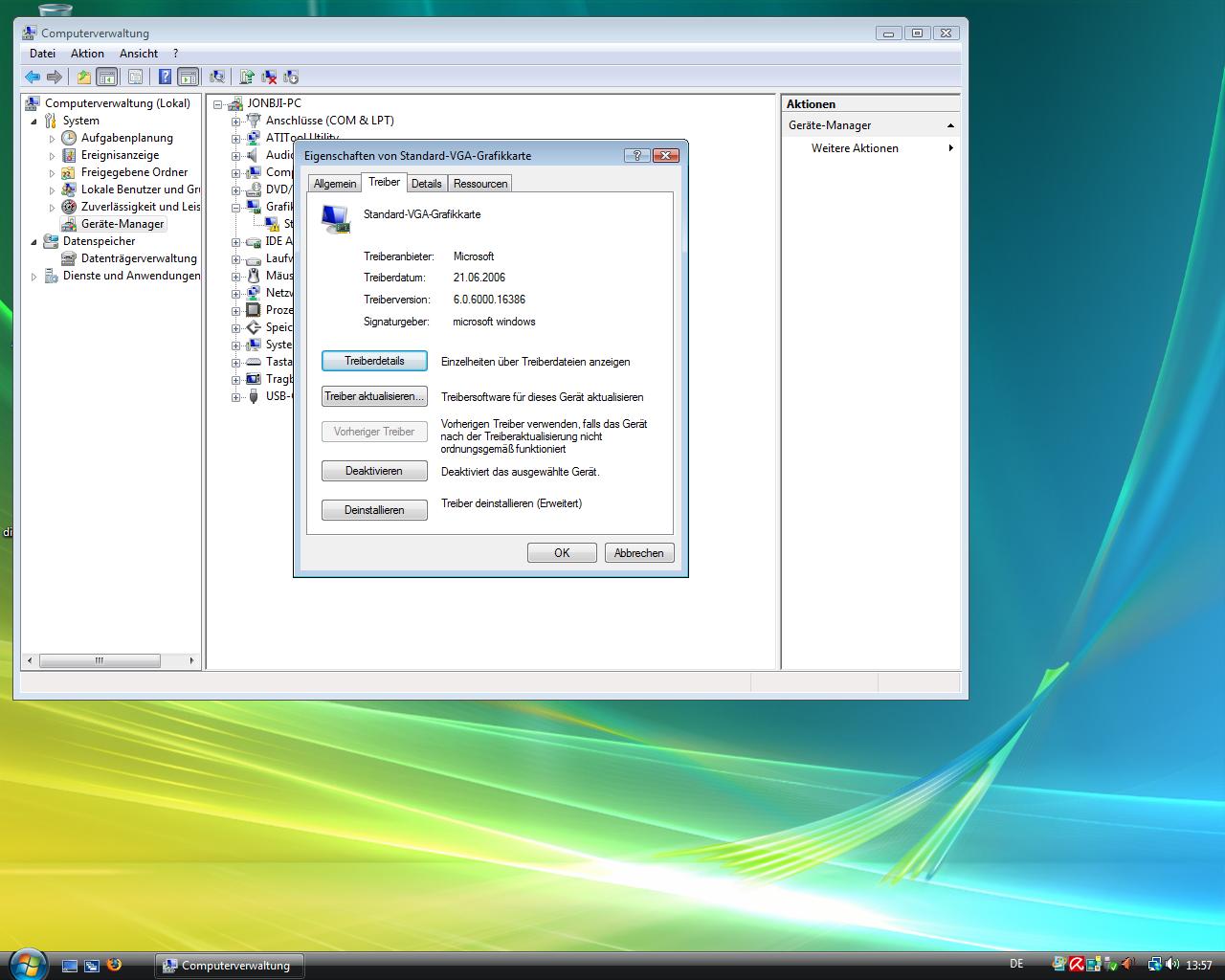Click the up-one-level folder icon
This screenshot has width=1225, height=980.
coord(84,77)
